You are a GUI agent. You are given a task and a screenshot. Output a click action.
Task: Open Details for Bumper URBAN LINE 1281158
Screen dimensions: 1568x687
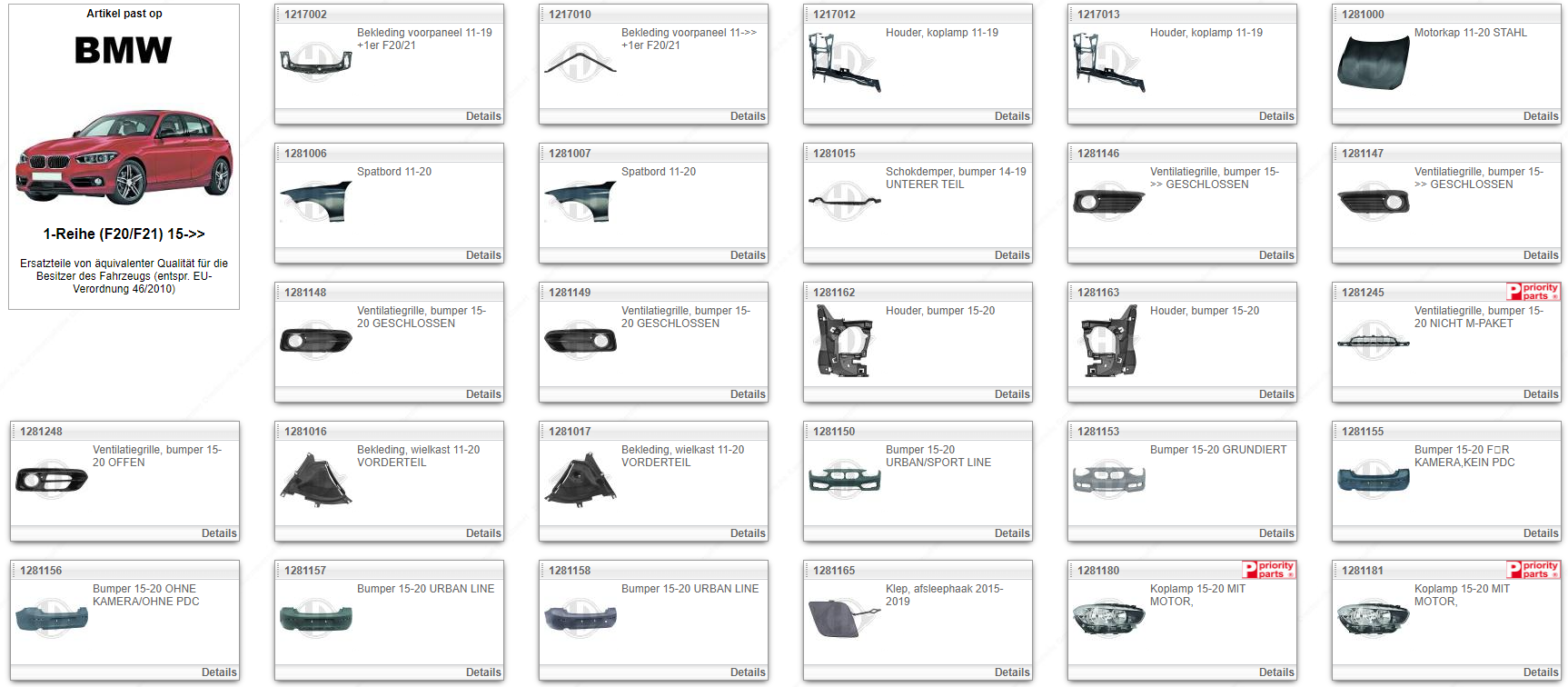pyautogui.click(x=747, y=672)
